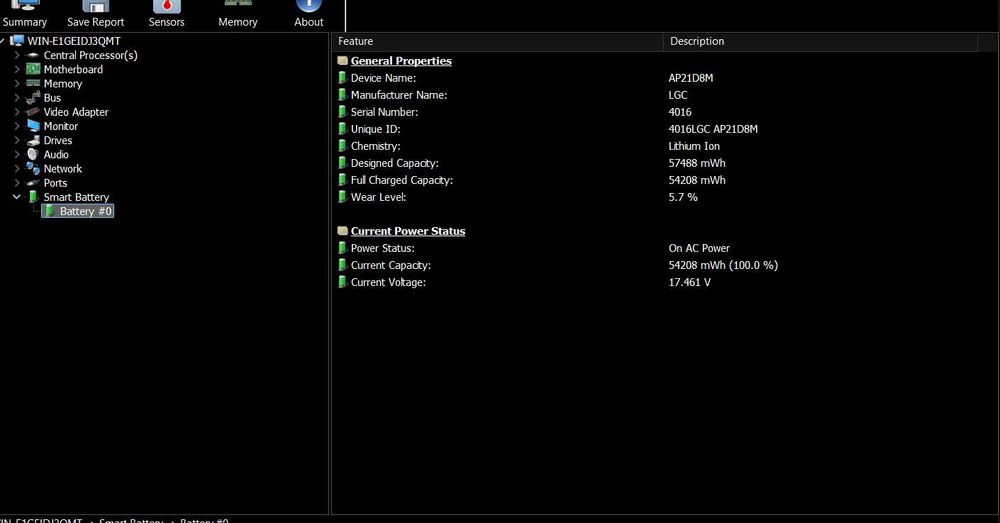Open the Memory toolbar icon

tap(238, 8)
